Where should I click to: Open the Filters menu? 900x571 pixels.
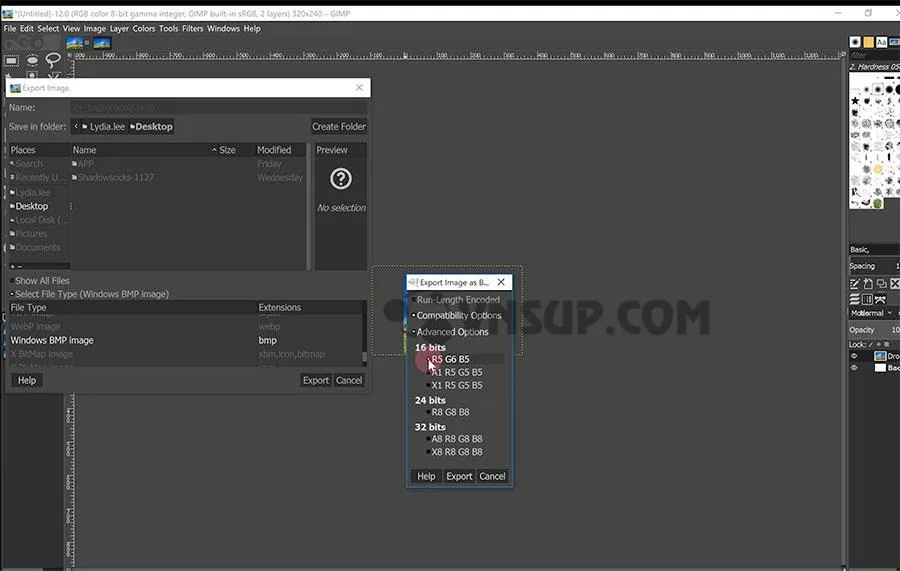pos(190,29)
